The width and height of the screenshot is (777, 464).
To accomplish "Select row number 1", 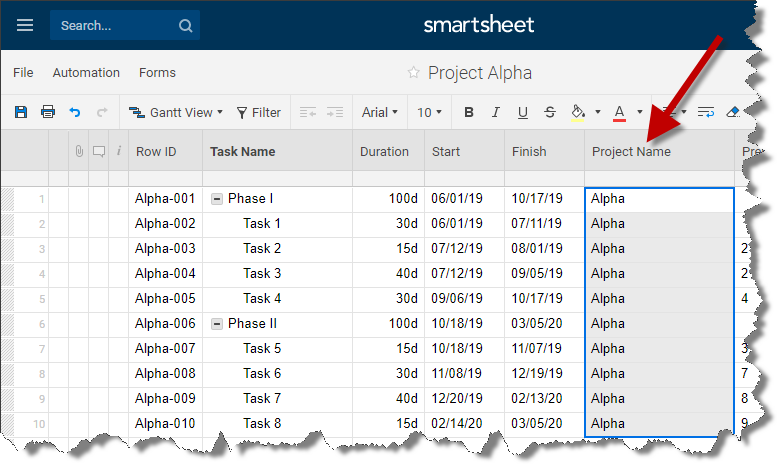I will [42, 199].
